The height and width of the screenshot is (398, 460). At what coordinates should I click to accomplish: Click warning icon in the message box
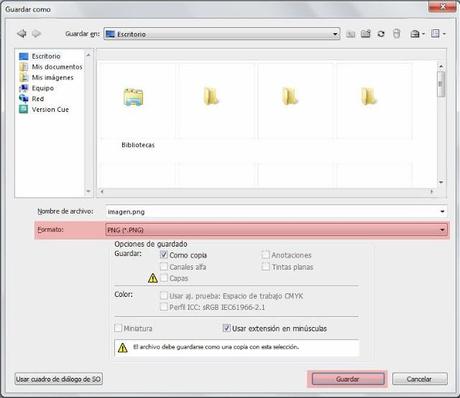click(x=123, y=348)
